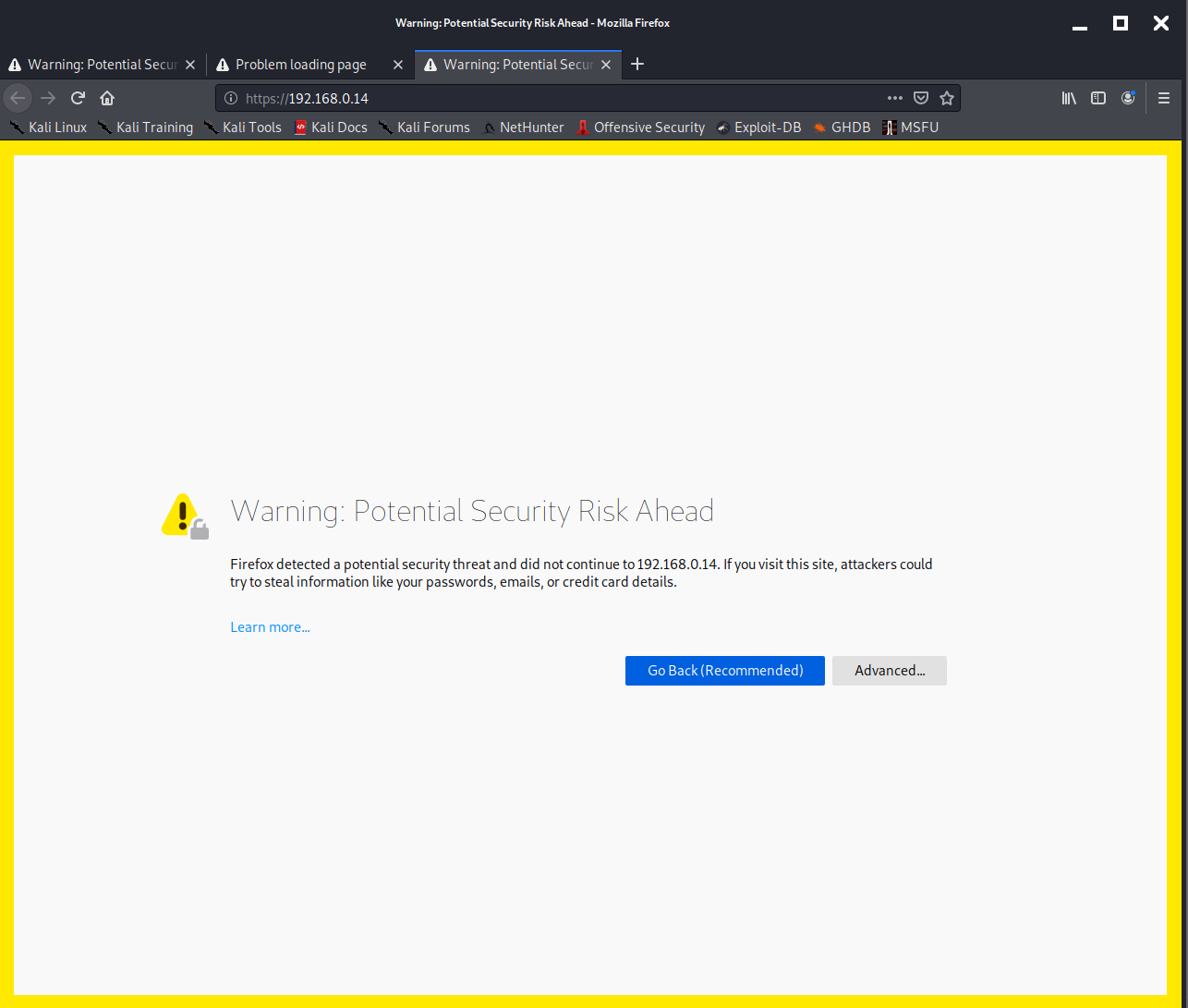Image resolution: width=1188 pixels, height=1008 pixels.
Task: Open the Kali Docs bookmark
Action: point(331,128)
